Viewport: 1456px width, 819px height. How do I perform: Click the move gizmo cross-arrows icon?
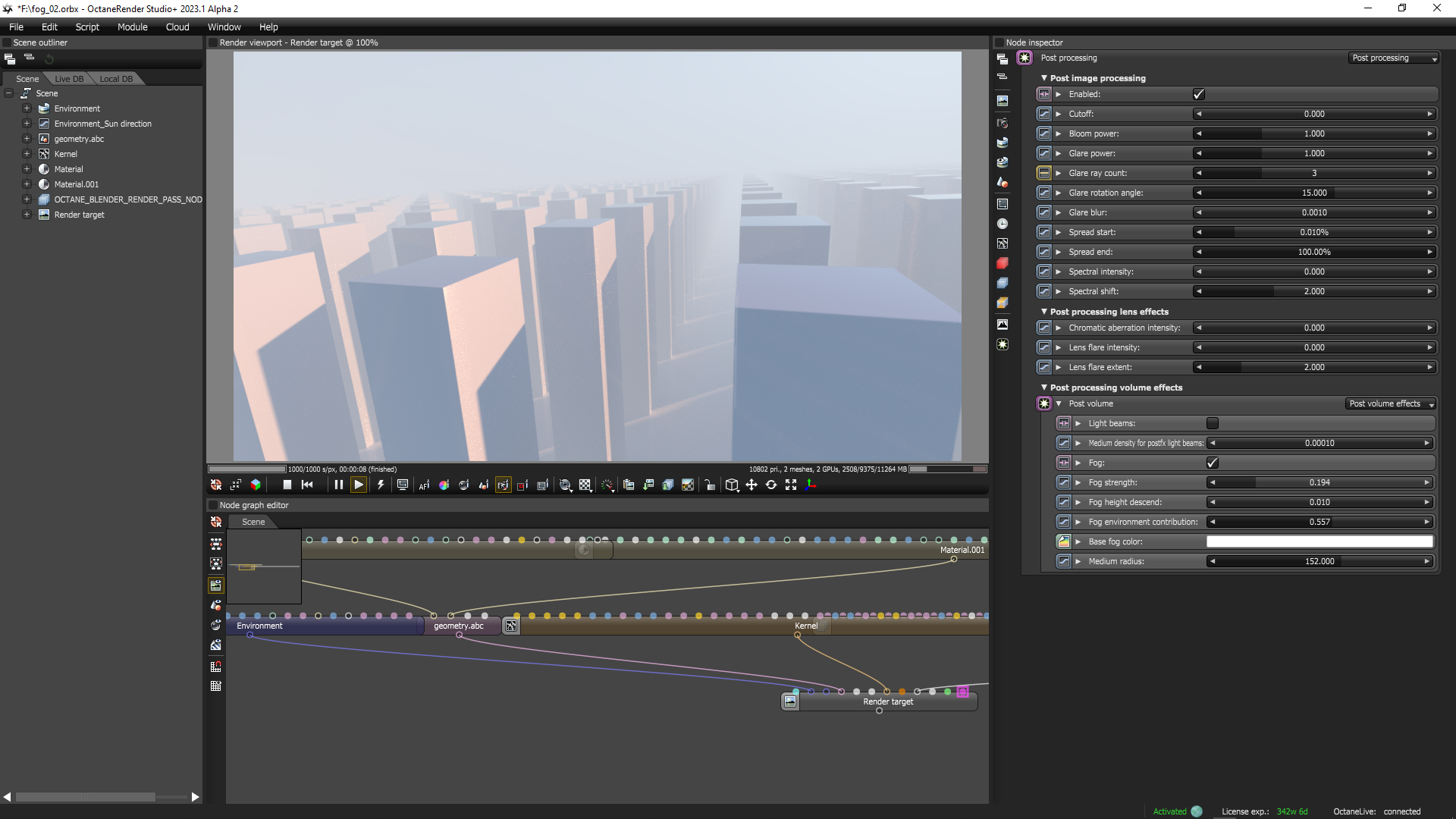[x=751, y=485]
